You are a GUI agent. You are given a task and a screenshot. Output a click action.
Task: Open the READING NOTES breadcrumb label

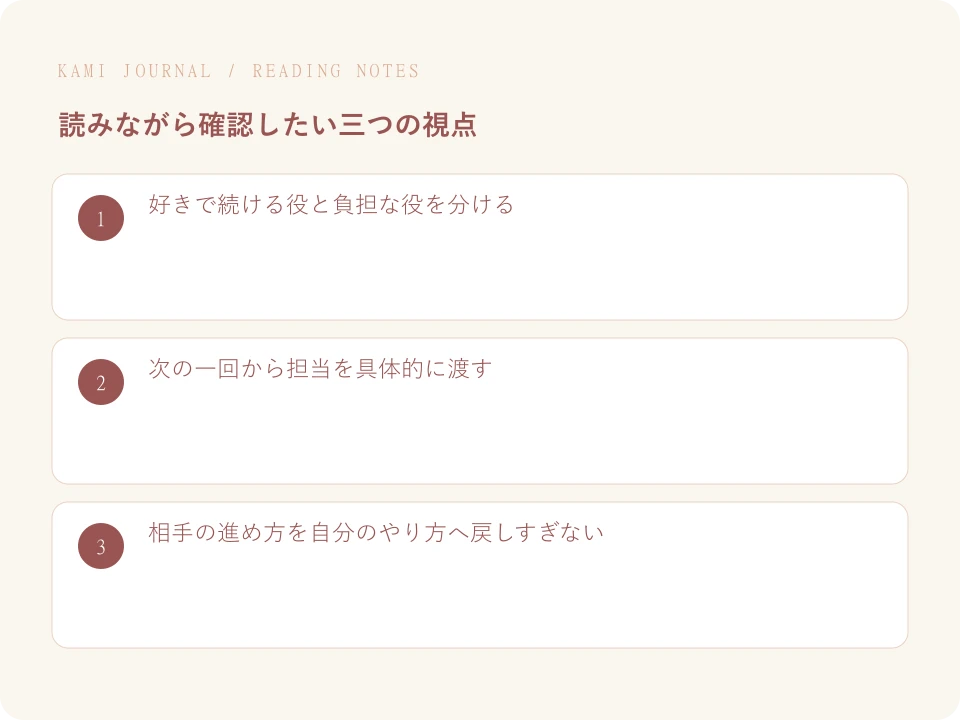pyautogui.click(x=336, y=71)
